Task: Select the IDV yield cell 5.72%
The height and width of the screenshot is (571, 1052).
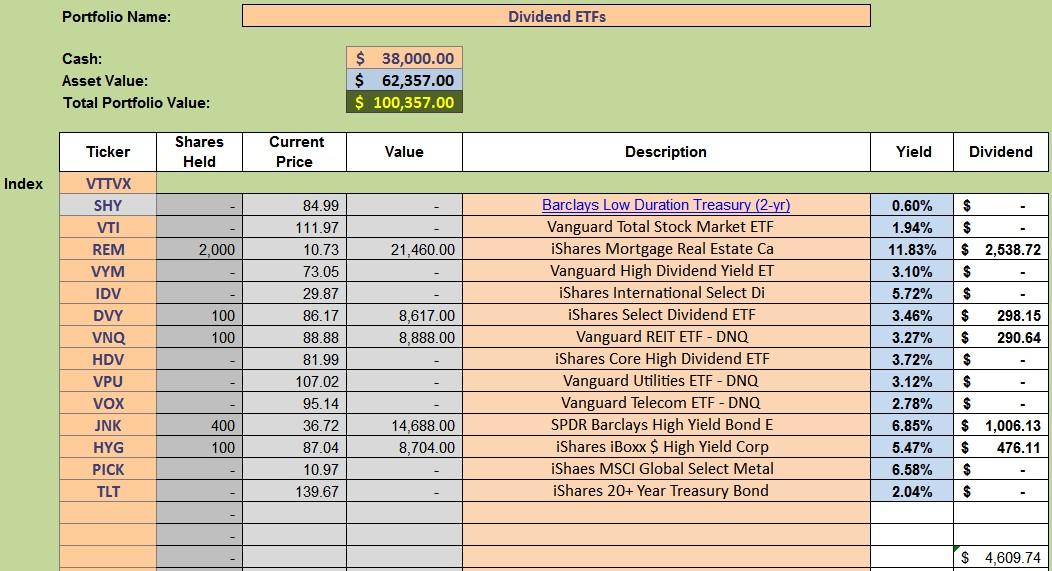Action: coord(912,293)
